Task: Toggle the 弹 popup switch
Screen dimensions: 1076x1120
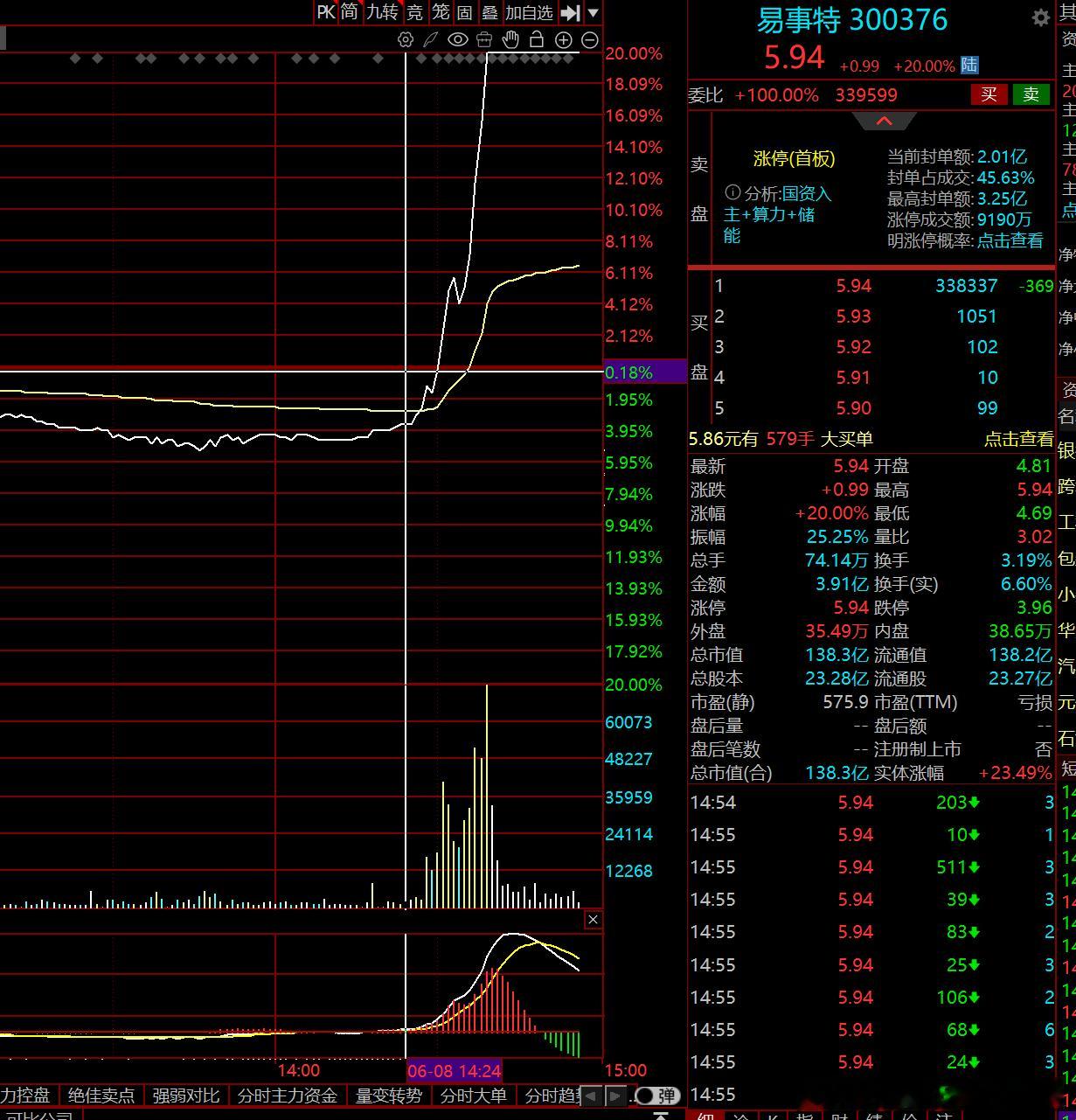Action: [656, 1096]
